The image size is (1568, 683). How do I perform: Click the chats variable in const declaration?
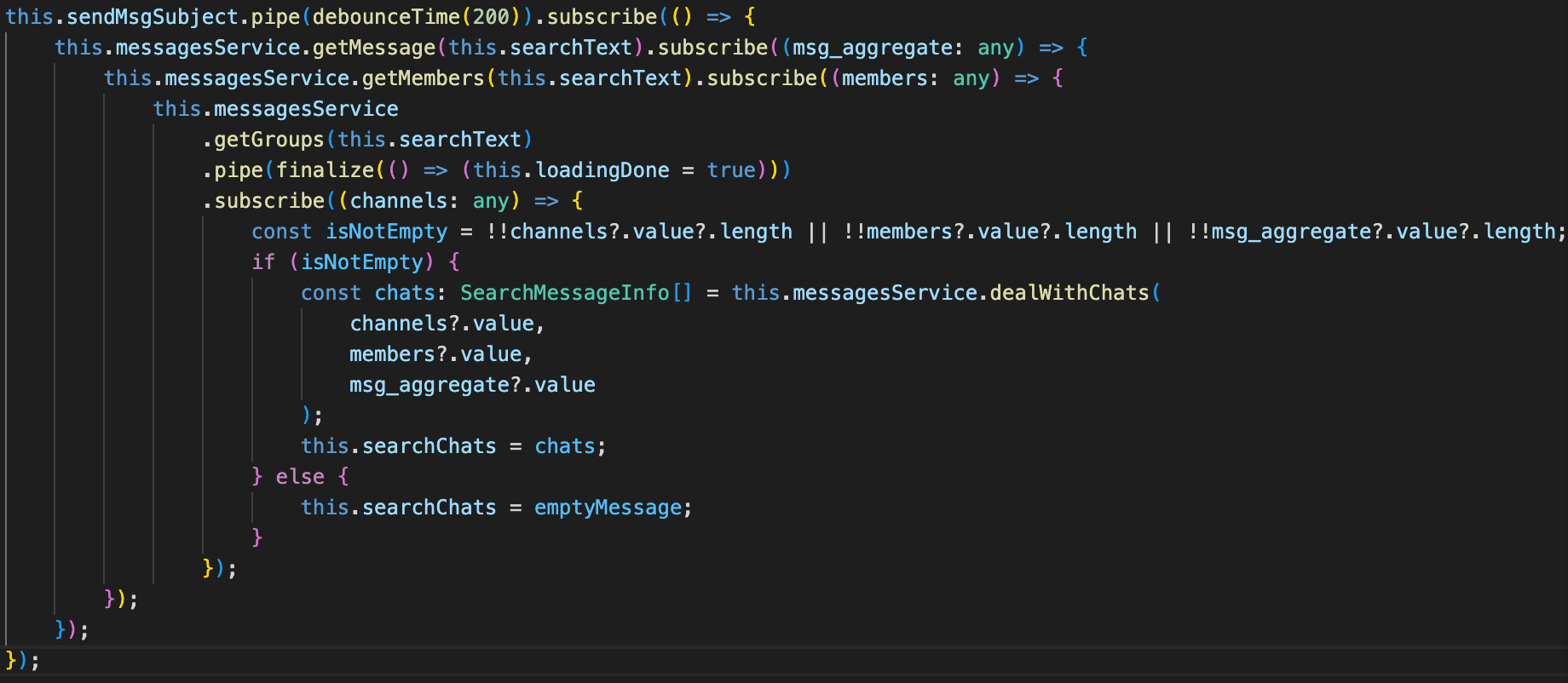click(405, 293)
